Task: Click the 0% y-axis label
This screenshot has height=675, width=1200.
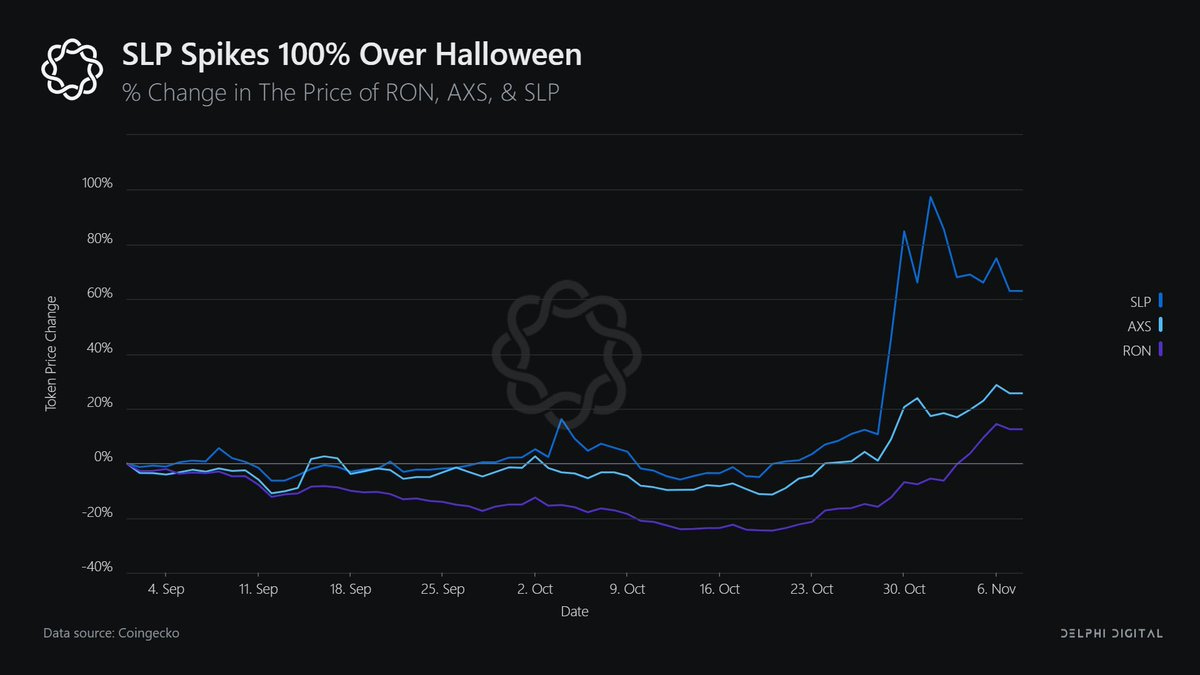Action: [104, 458]
